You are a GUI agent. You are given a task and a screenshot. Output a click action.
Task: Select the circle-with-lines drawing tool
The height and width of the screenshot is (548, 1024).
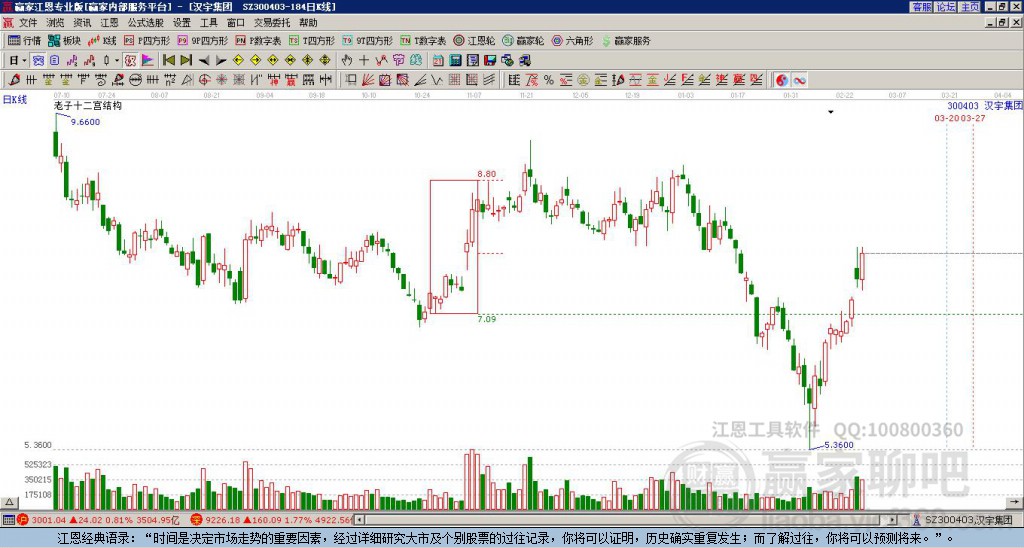(135, 80)
